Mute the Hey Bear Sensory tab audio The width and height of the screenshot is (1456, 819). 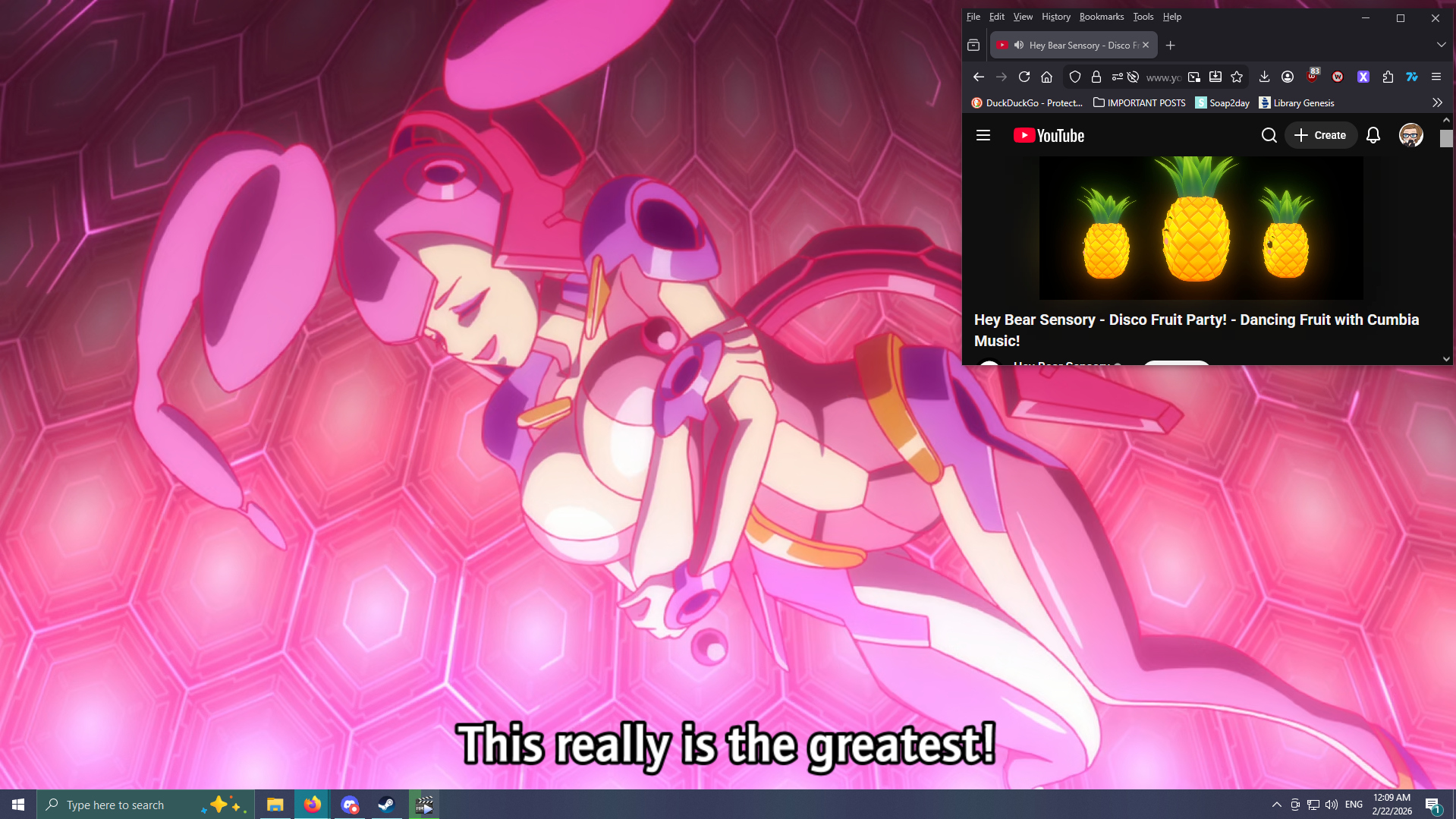(x=1019, y=46)
